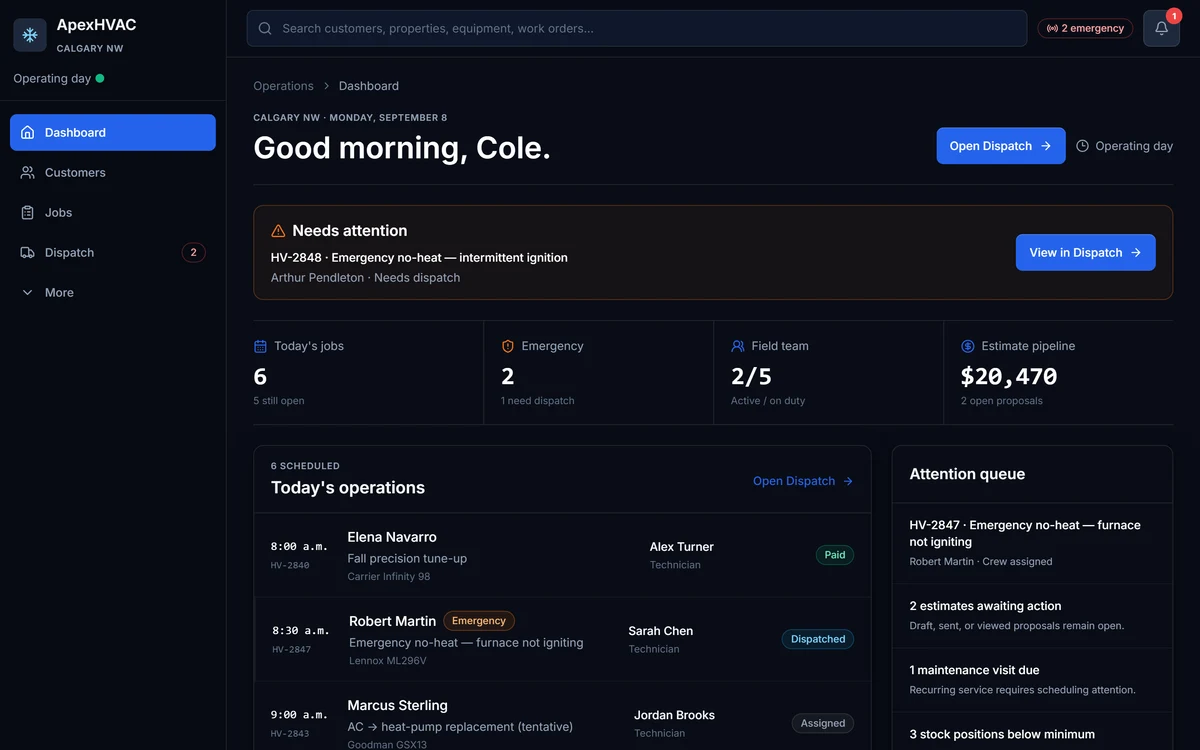The image size is (1200, 750).
Task: Open Marcus Sterling job row
Action: click(x=562, y=716)
